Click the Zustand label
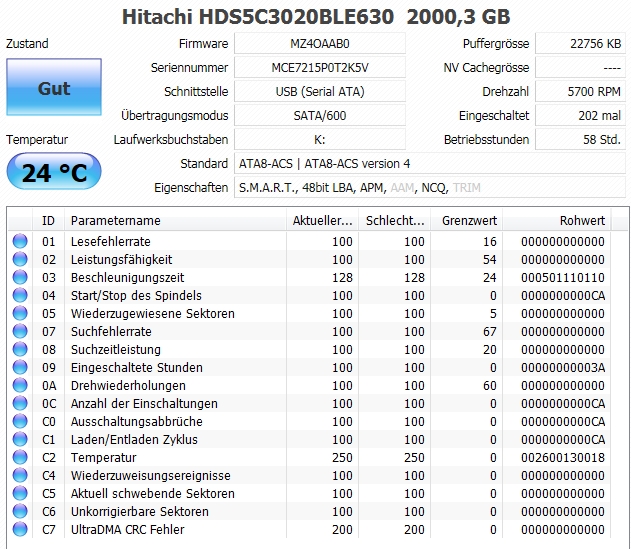631x549 pixels. tap(27, 43)
